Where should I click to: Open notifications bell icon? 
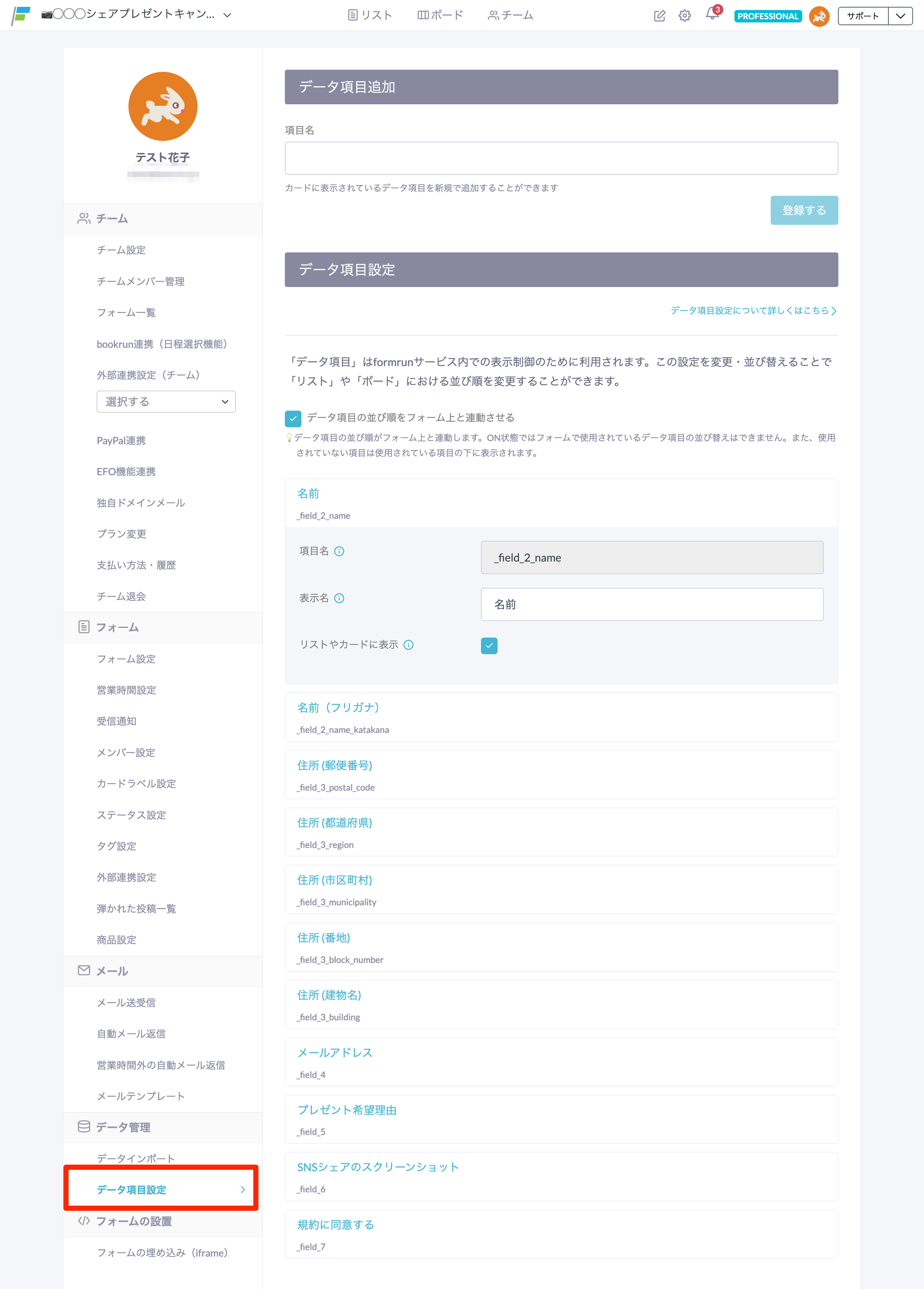click(711, 15)
